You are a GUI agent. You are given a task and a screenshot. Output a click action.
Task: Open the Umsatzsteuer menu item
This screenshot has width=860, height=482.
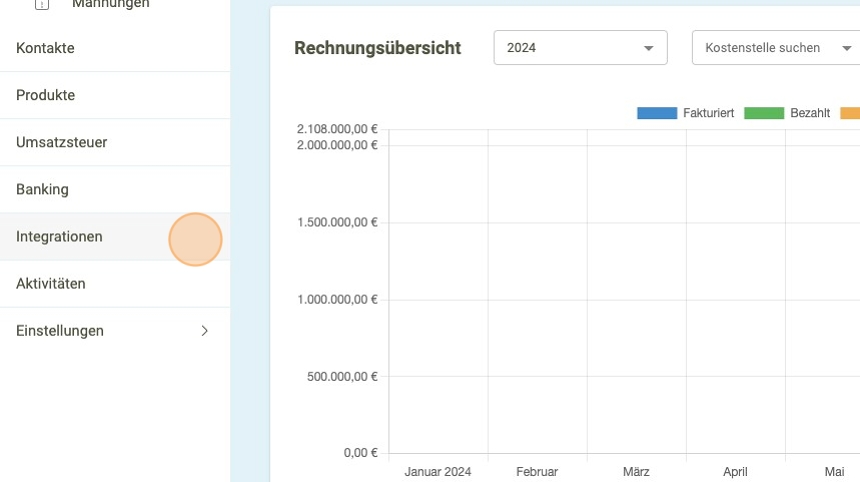tap(115, 143)
